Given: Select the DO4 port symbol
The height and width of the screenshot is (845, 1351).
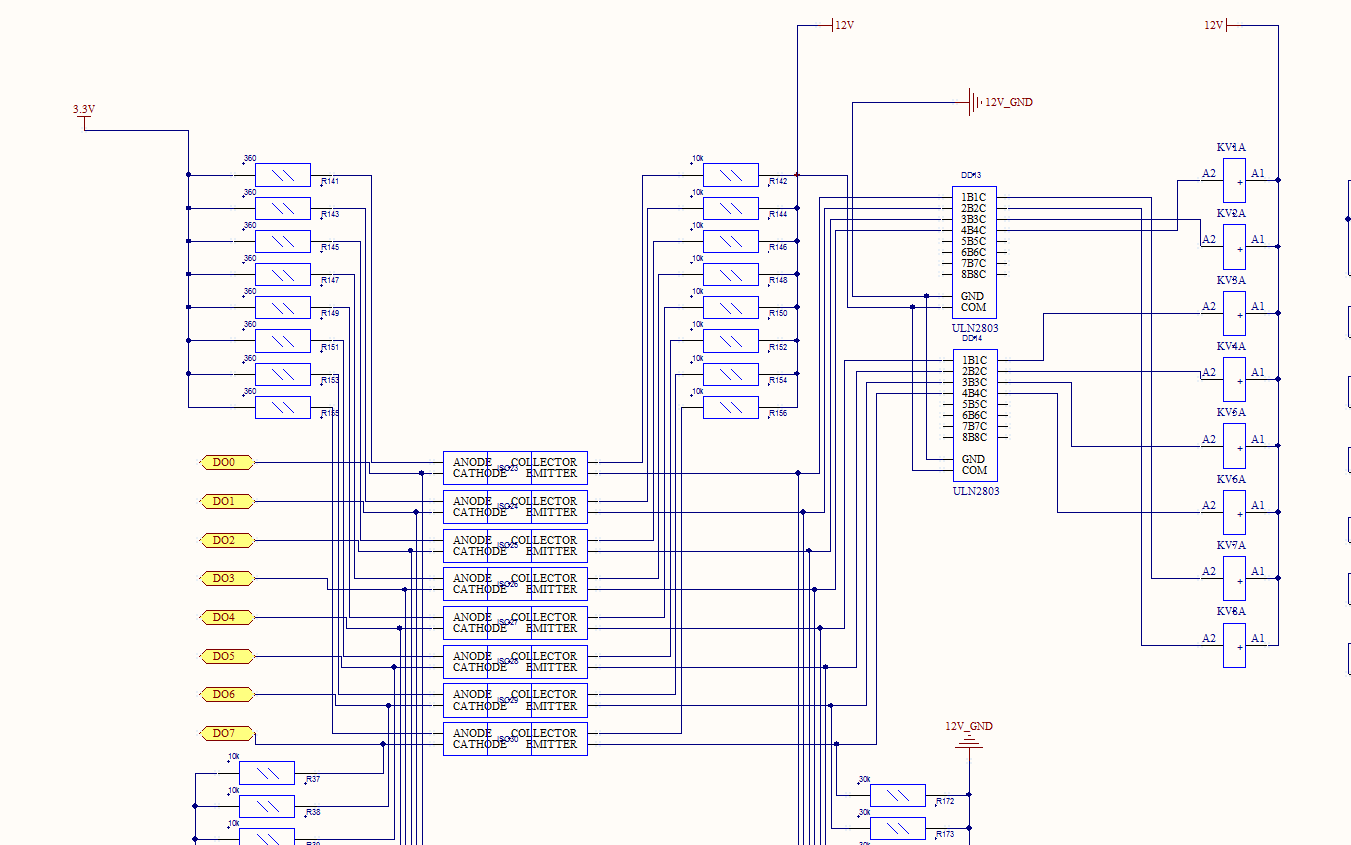Looking at the screenshot, I should coord(227,617).
